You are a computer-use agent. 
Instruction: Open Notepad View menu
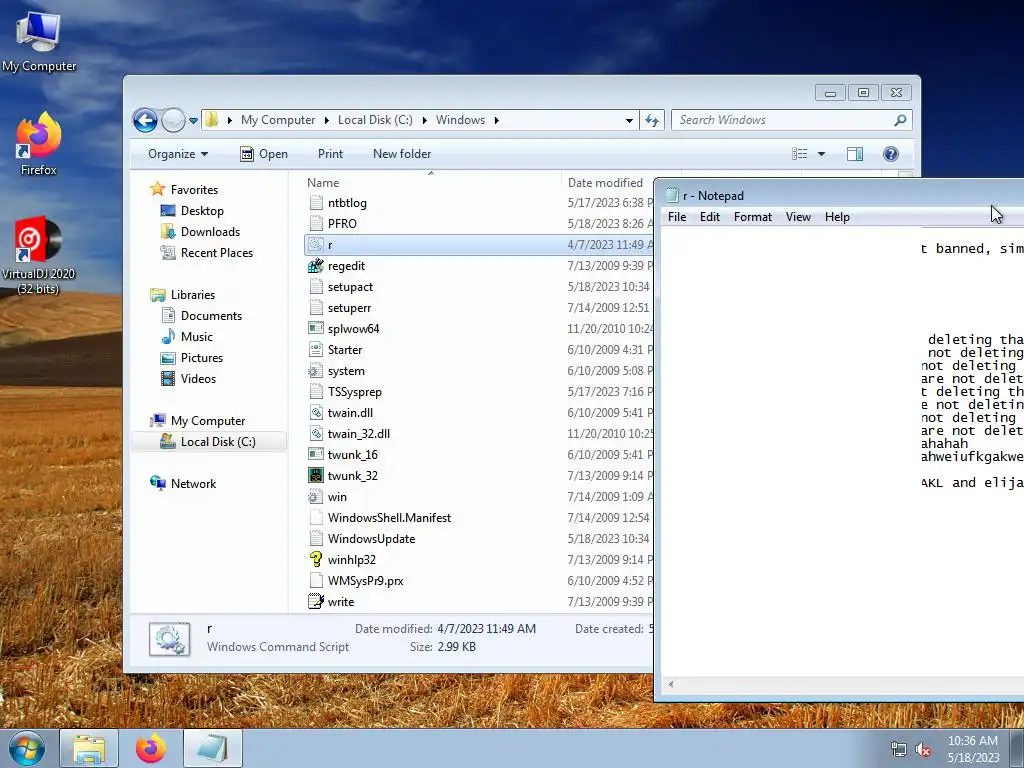pos(798,217)
